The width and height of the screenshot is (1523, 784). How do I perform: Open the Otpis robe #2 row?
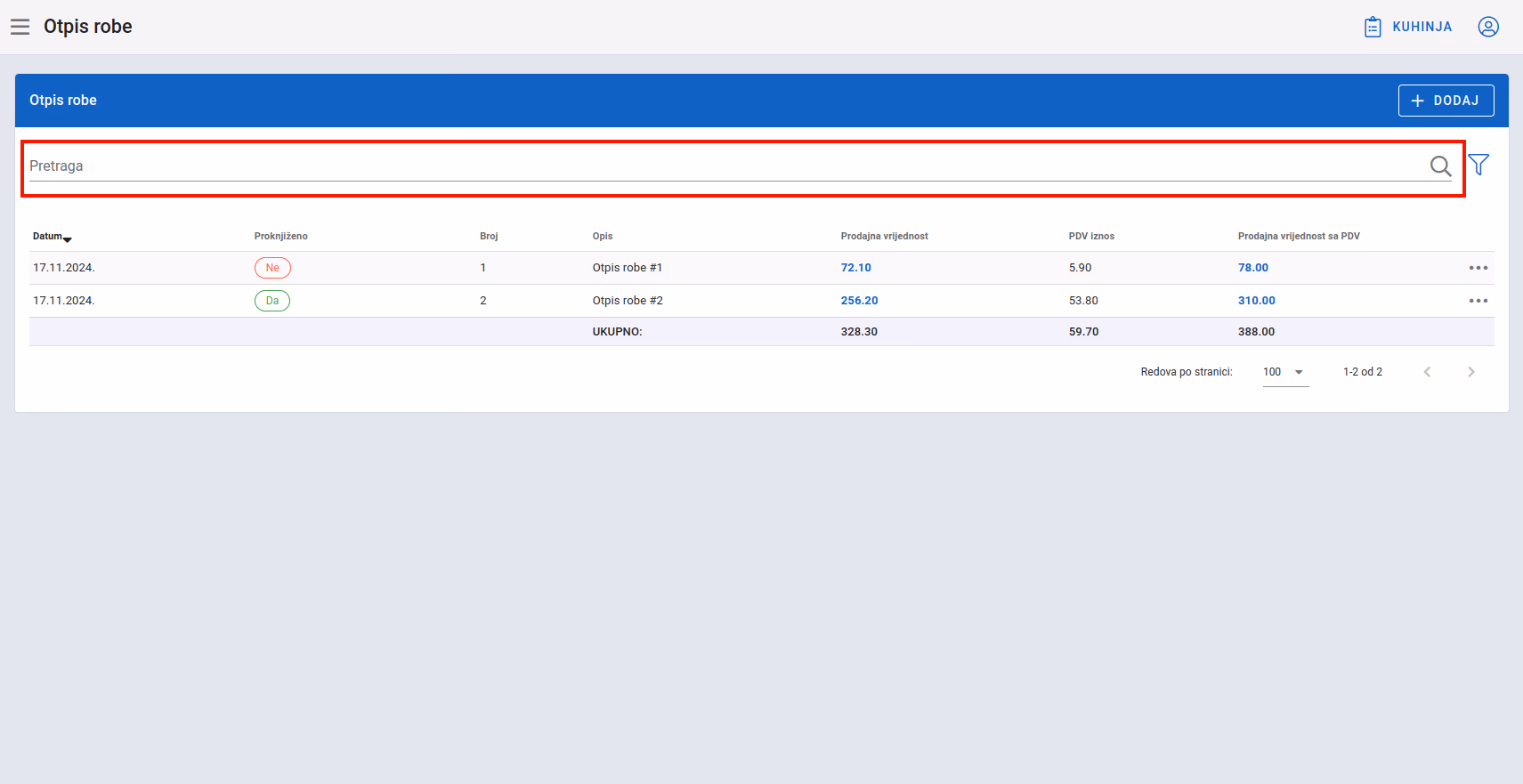coord(762,301)
